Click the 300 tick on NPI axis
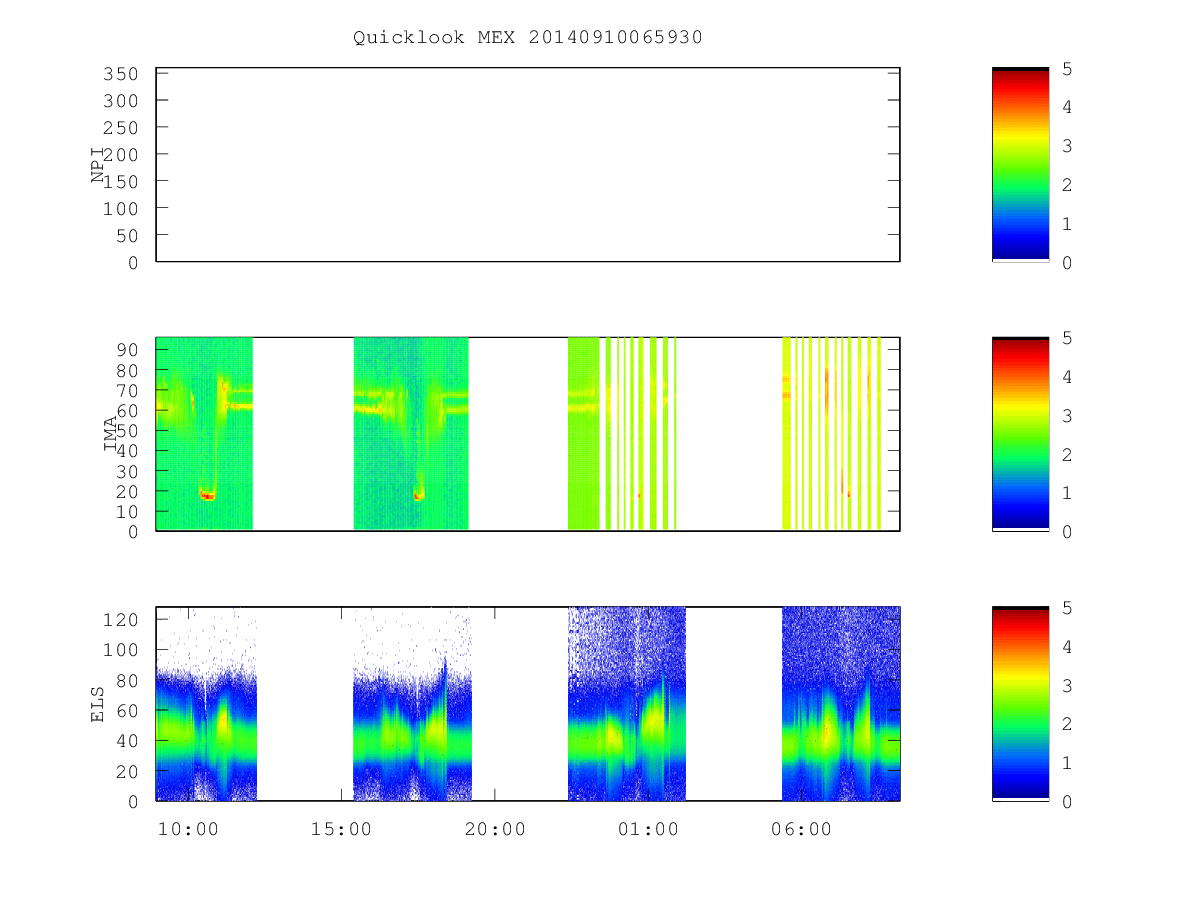 [x=120, y=101]
